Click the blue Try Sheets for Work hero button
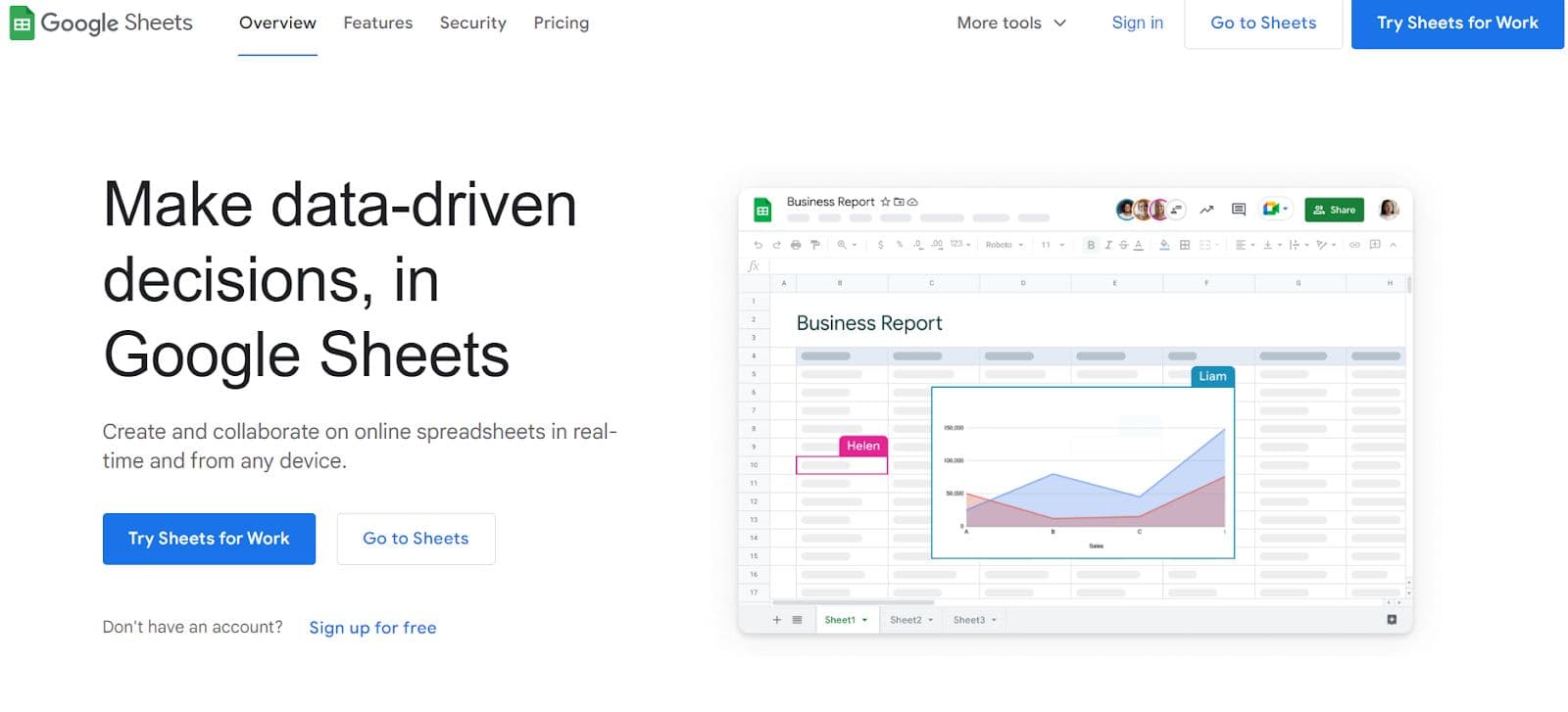Image resolution: width=1568 pixels, height=712 pixels. [209, 539]
